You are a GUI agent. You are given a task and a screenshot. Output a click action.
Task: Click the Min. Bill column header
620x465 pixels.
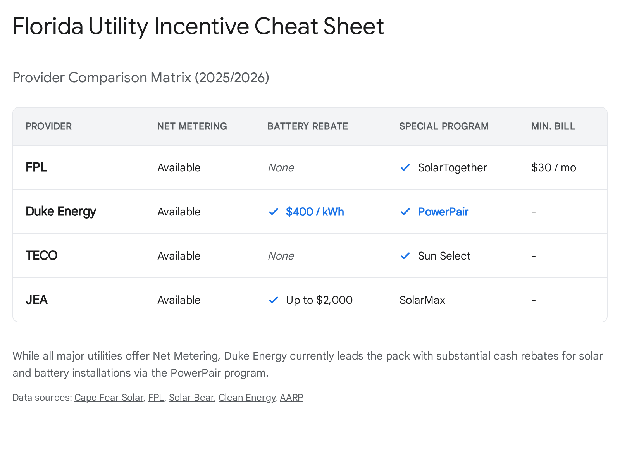[x=553, y=126]
